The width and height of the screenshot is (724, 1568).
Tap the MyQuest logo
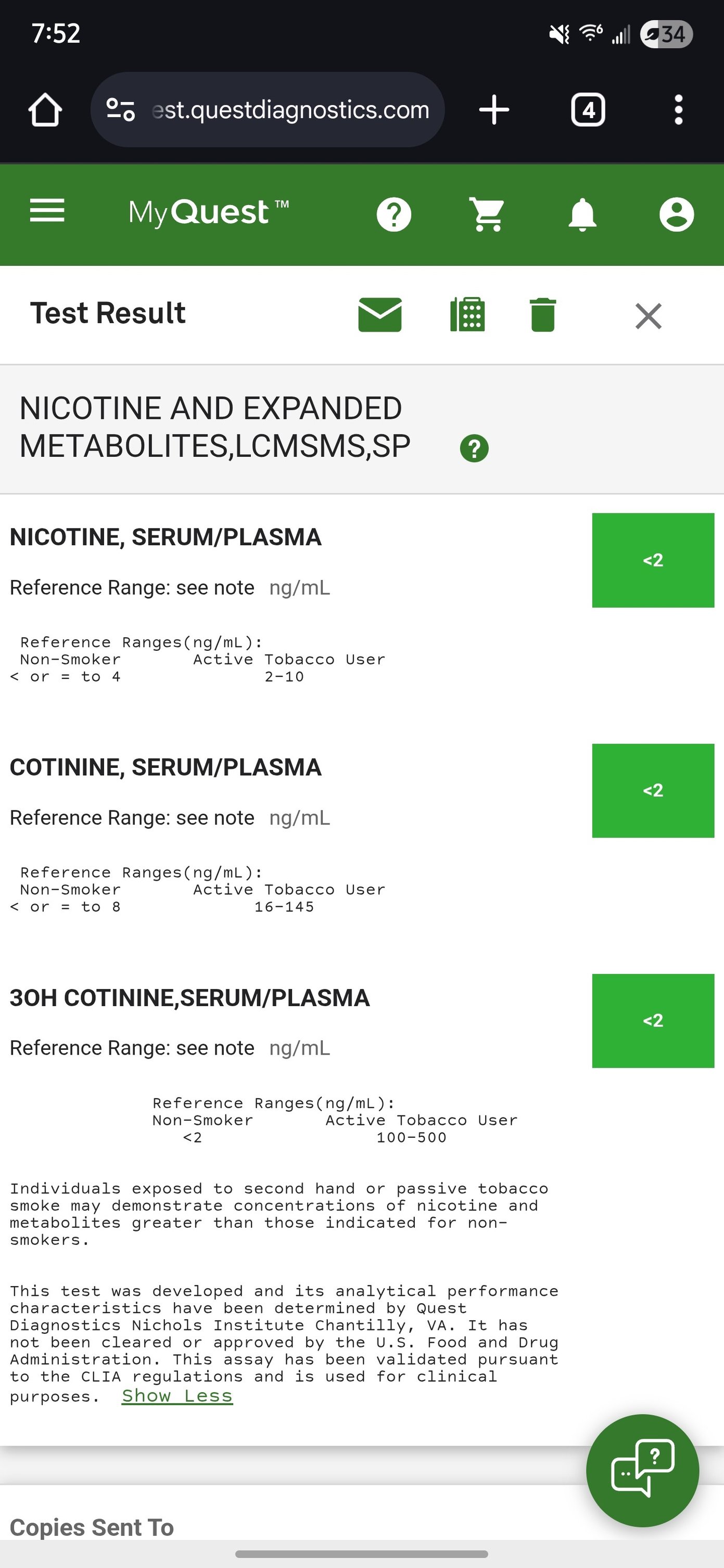(x=209, y=212)
